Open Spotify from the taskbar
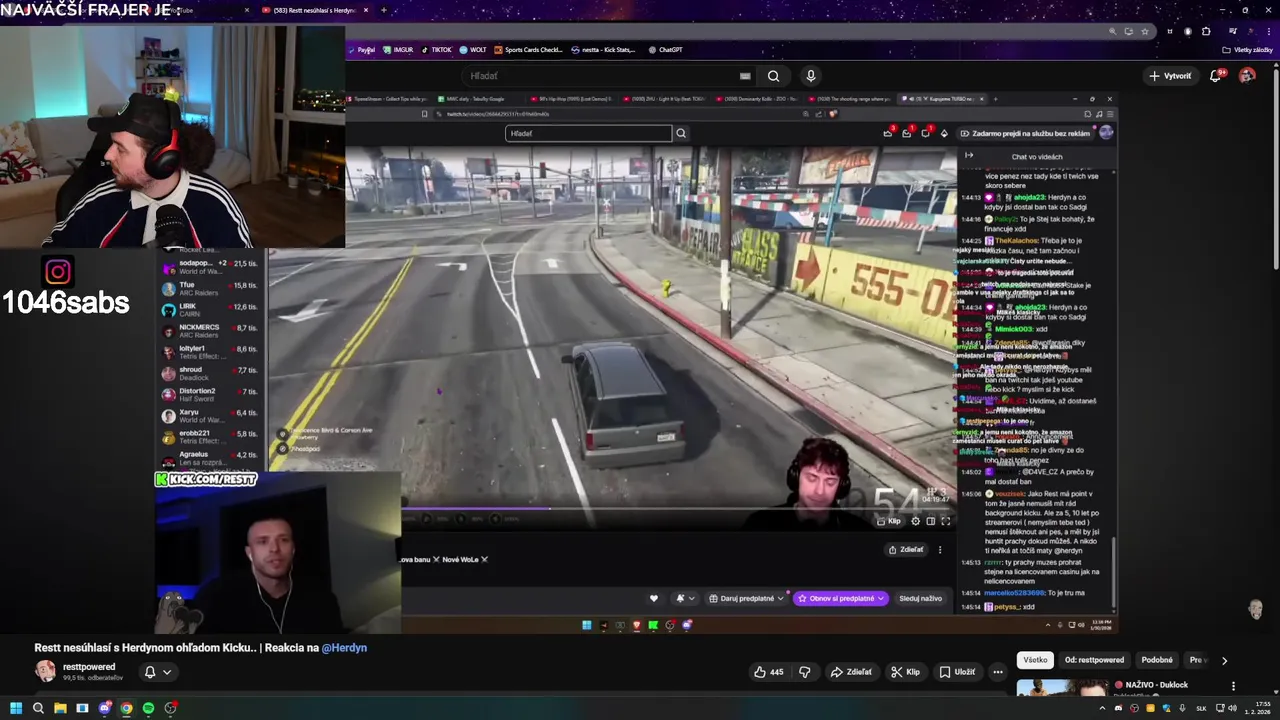 tap(148, 708)
